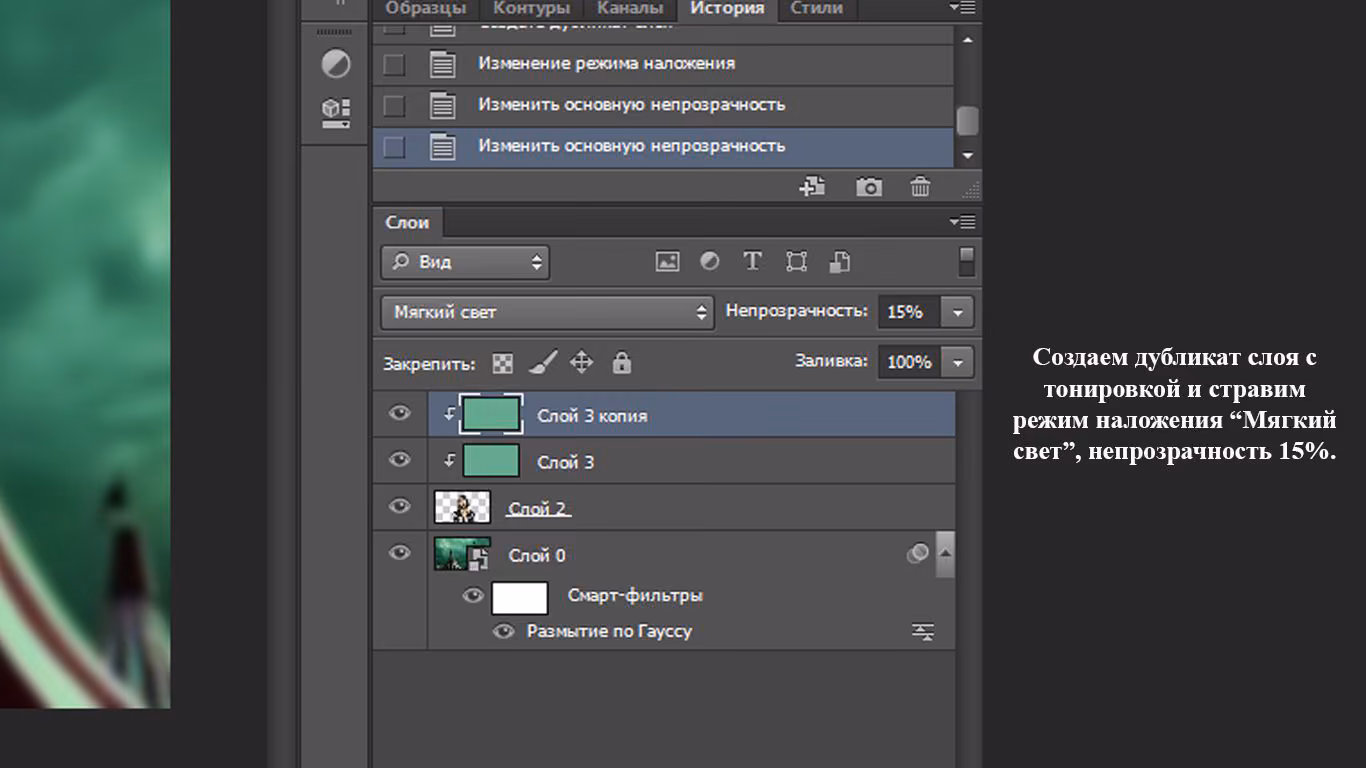Switch to the Каналы tab

[x=630, y=9]
